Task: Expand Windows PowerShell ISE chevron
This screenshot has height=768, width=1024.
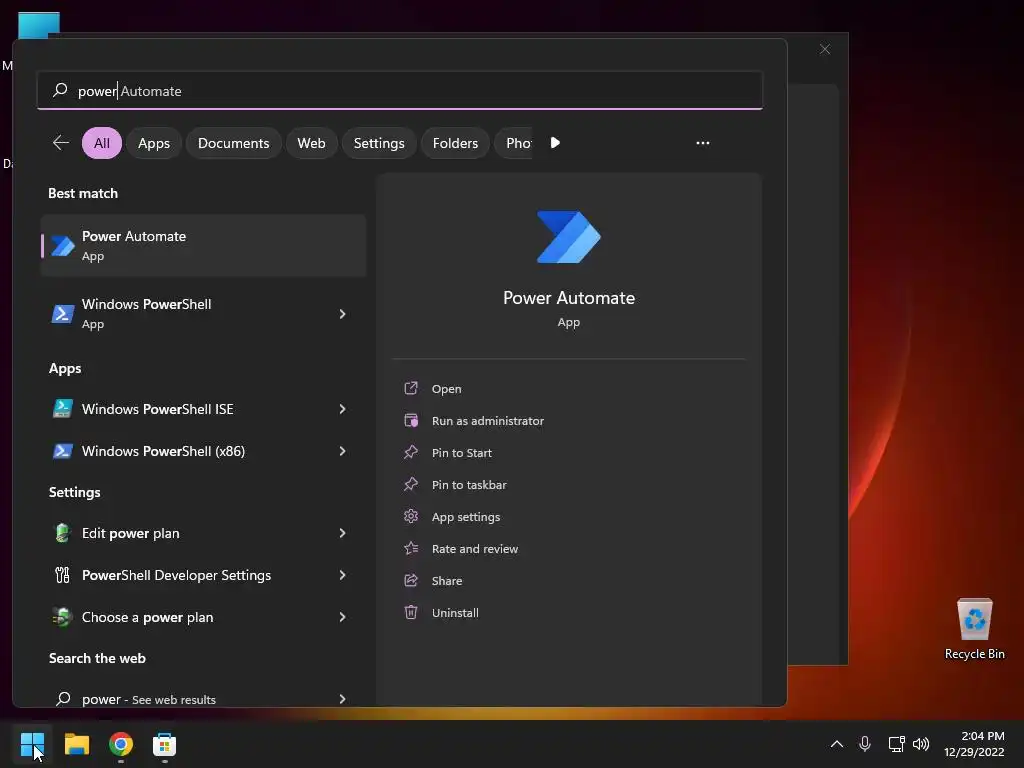Action: (342, 409)
